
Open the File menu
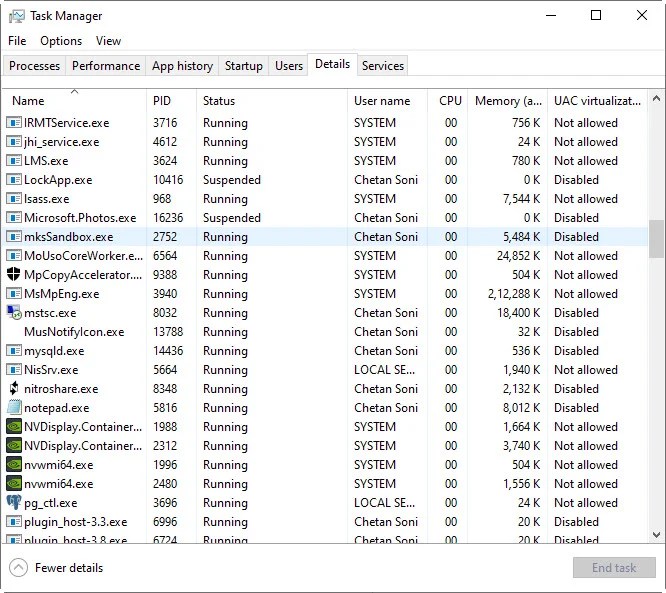(x=17, y=41)
